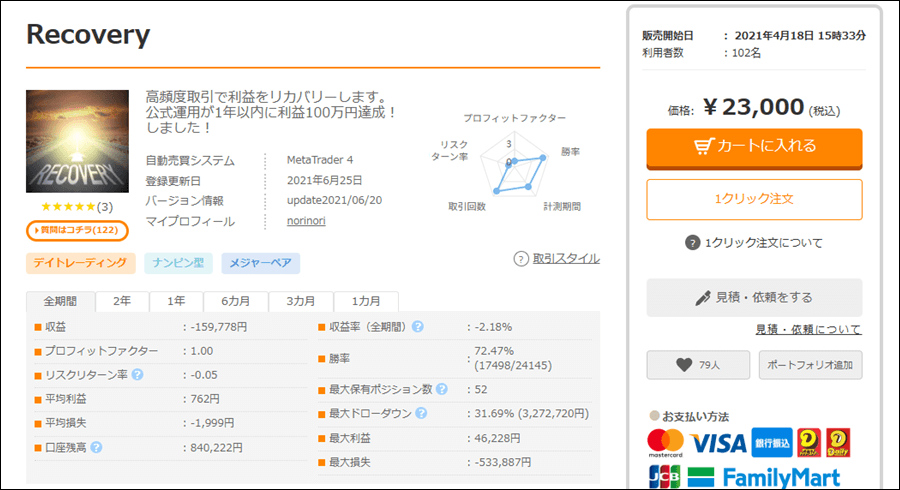Click the help icon next to 口座残高
The width and height of the screenshot is (900, 490).
(x=96, y=447)
